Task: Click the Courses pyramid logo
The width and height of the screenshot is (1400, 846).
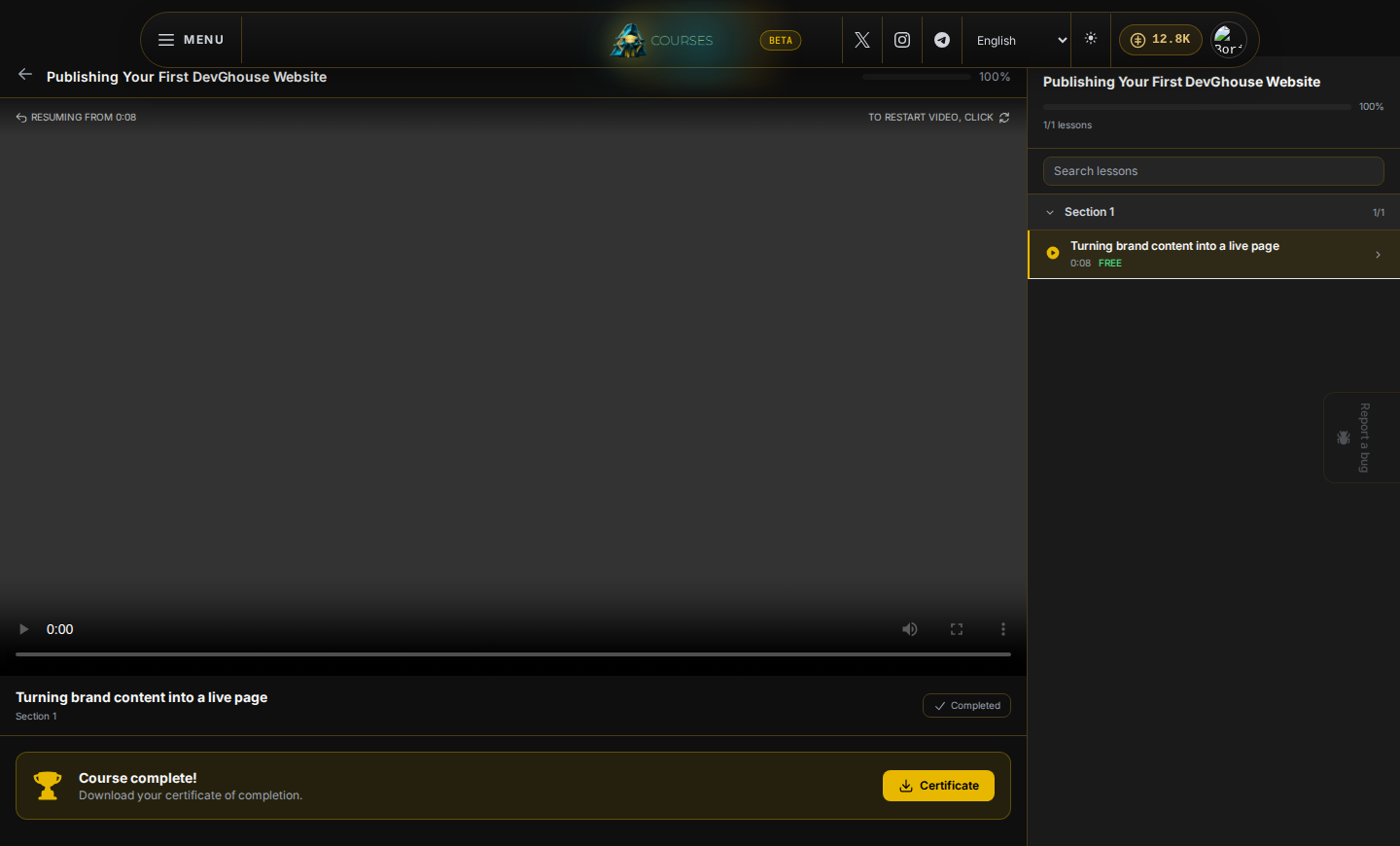Action: pos(628,40)
